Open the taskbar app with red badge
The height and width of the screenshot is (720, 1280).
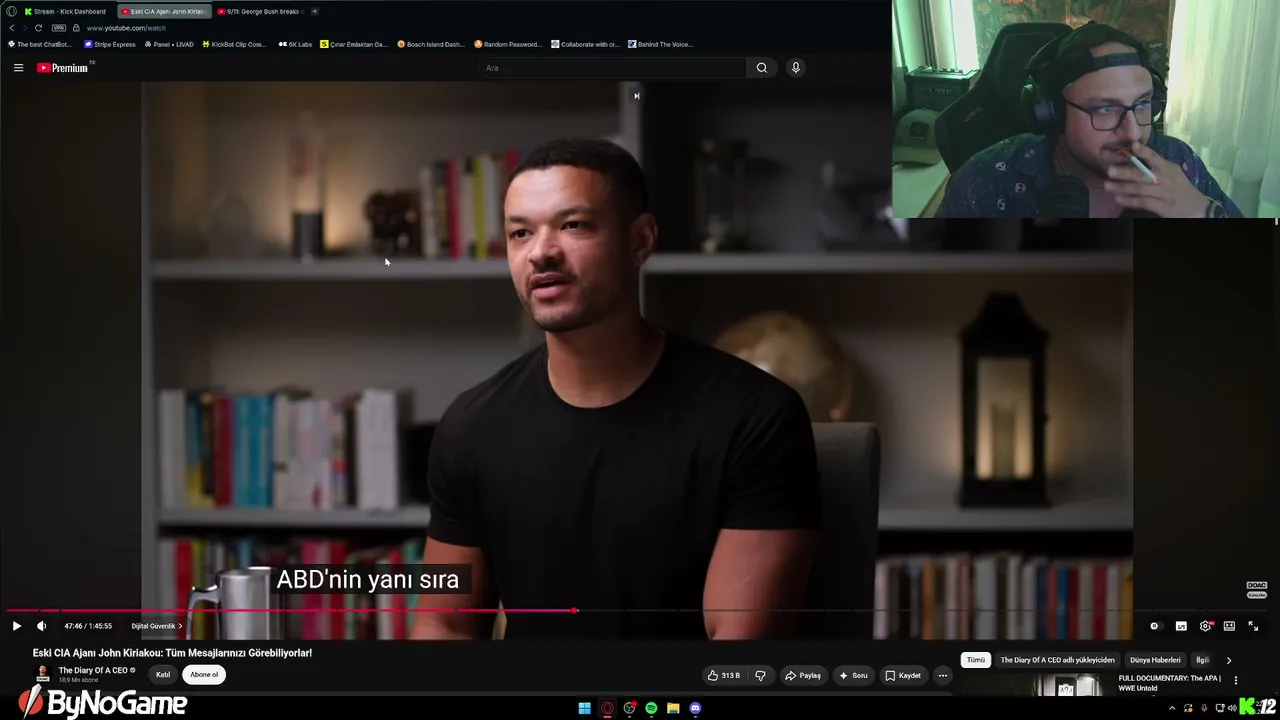629,708
